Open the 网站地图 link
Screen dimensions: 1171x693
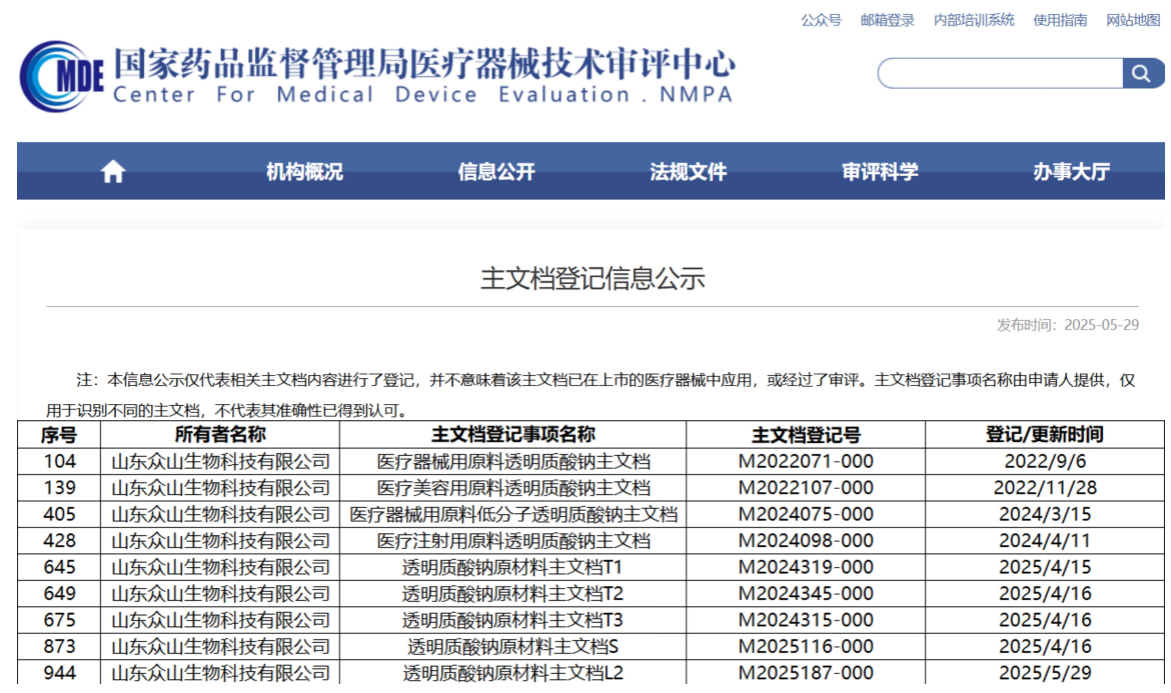pyautogui.click(x=1133, y=20)
